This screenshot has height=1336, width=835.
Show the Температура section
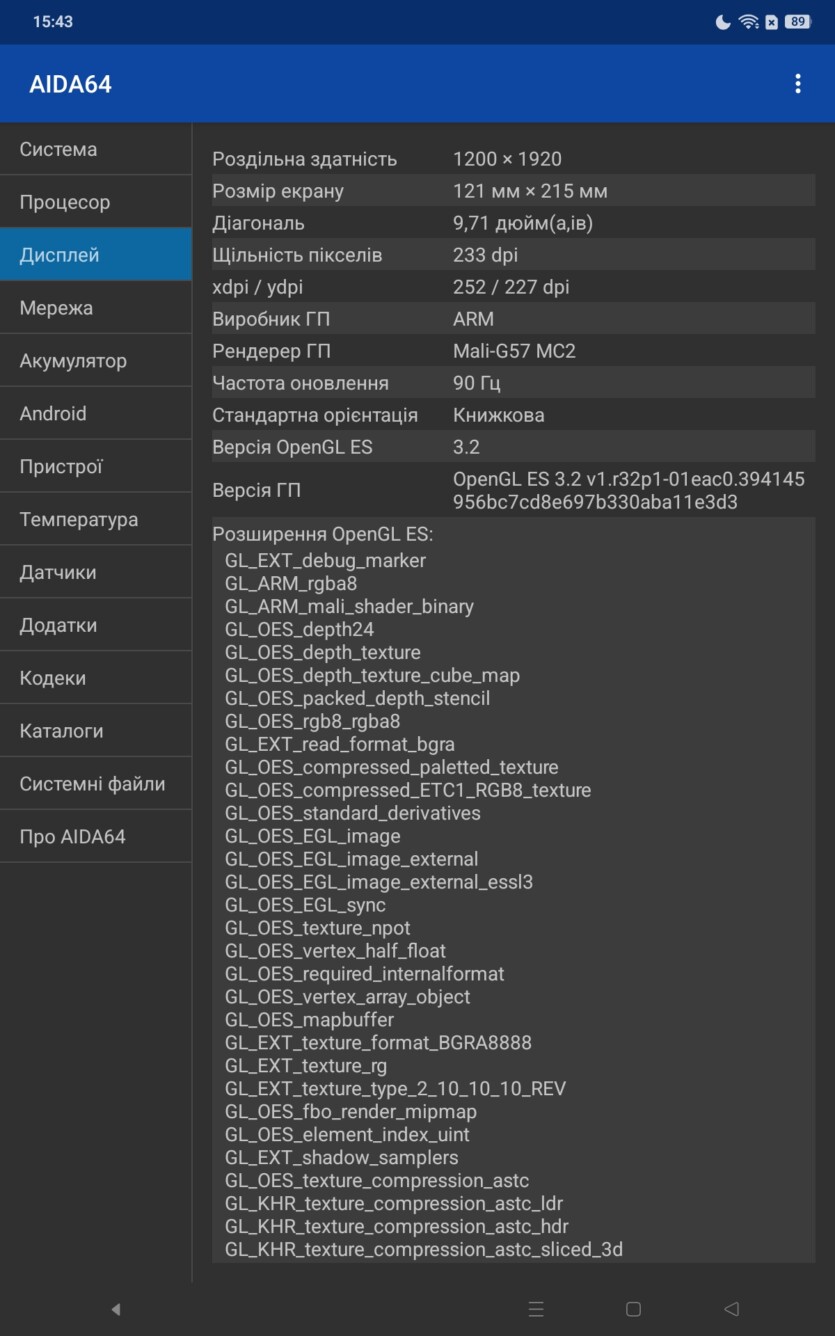coord(96,519)
